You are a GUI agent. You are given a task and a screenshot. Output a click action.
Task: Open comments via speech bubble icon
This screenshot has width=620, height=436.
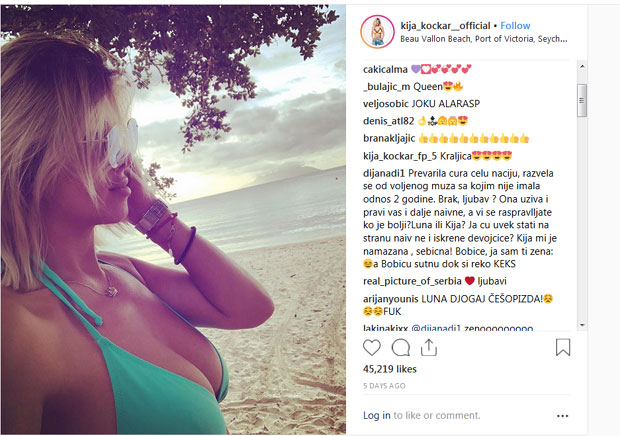[x=401, y=347]
